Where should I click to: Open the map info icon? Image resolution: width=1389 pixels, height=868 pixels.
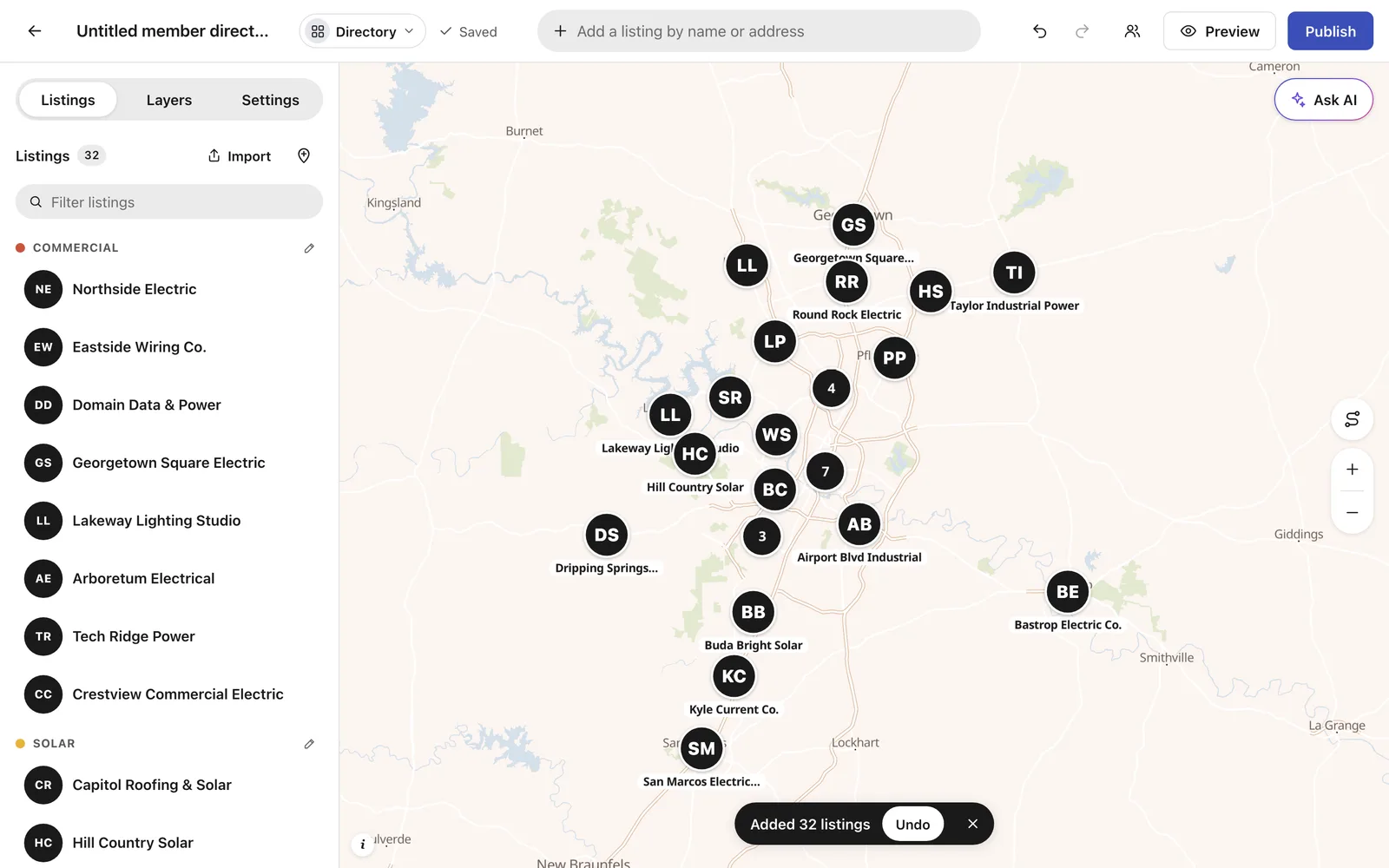[363, 844]
